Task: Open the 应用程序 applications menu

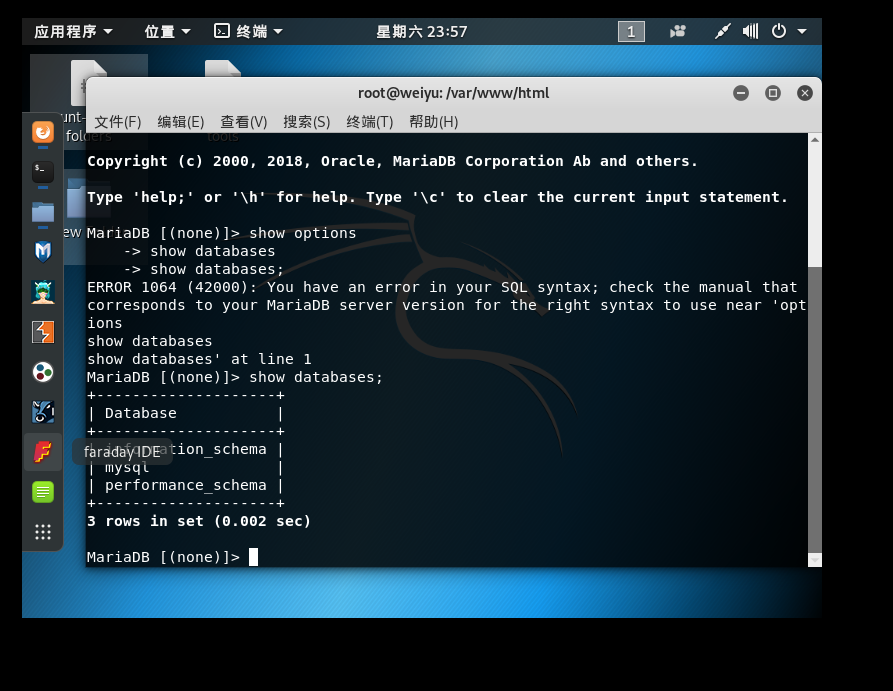Action: (73, 31)
